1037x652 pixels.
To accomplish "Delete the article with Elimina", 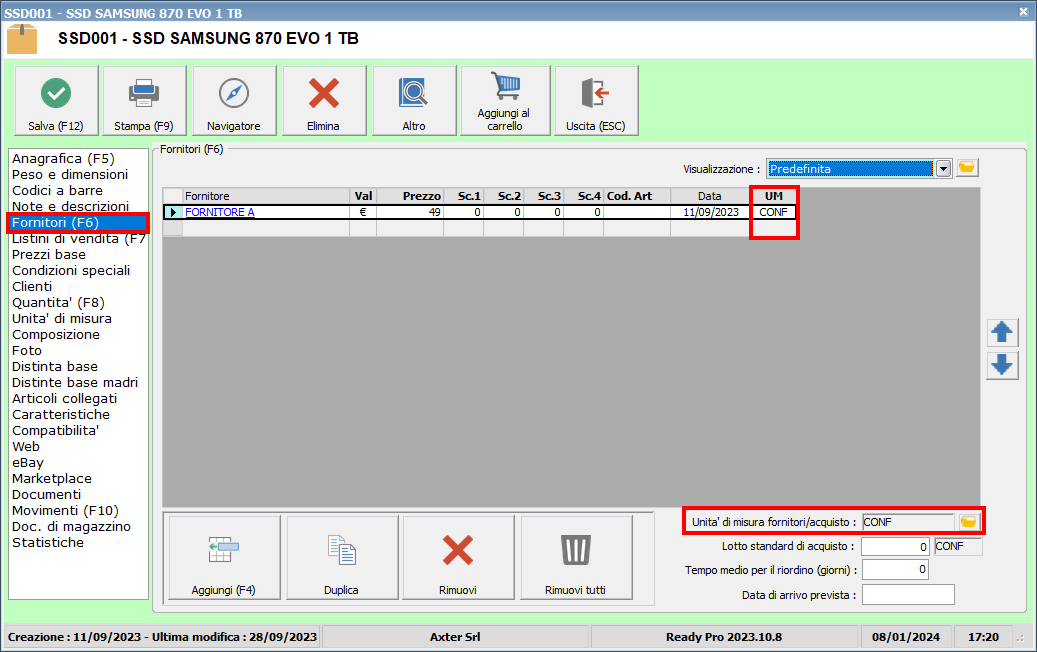I will coord(323,101).
